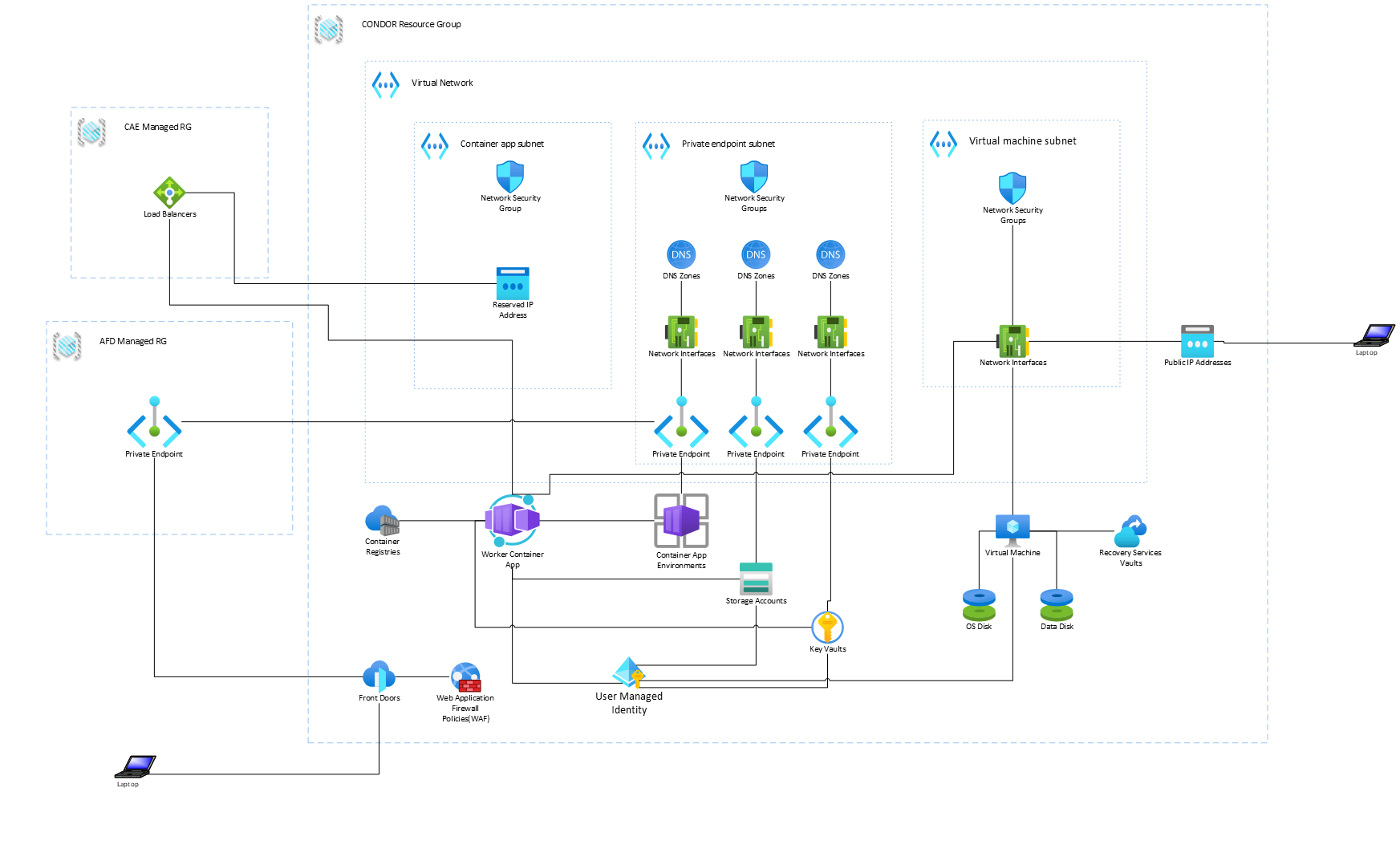Click the Laptop icon beside Public IP Addresses
This screenshot has height=849, width=1400.
point(1375,335)
